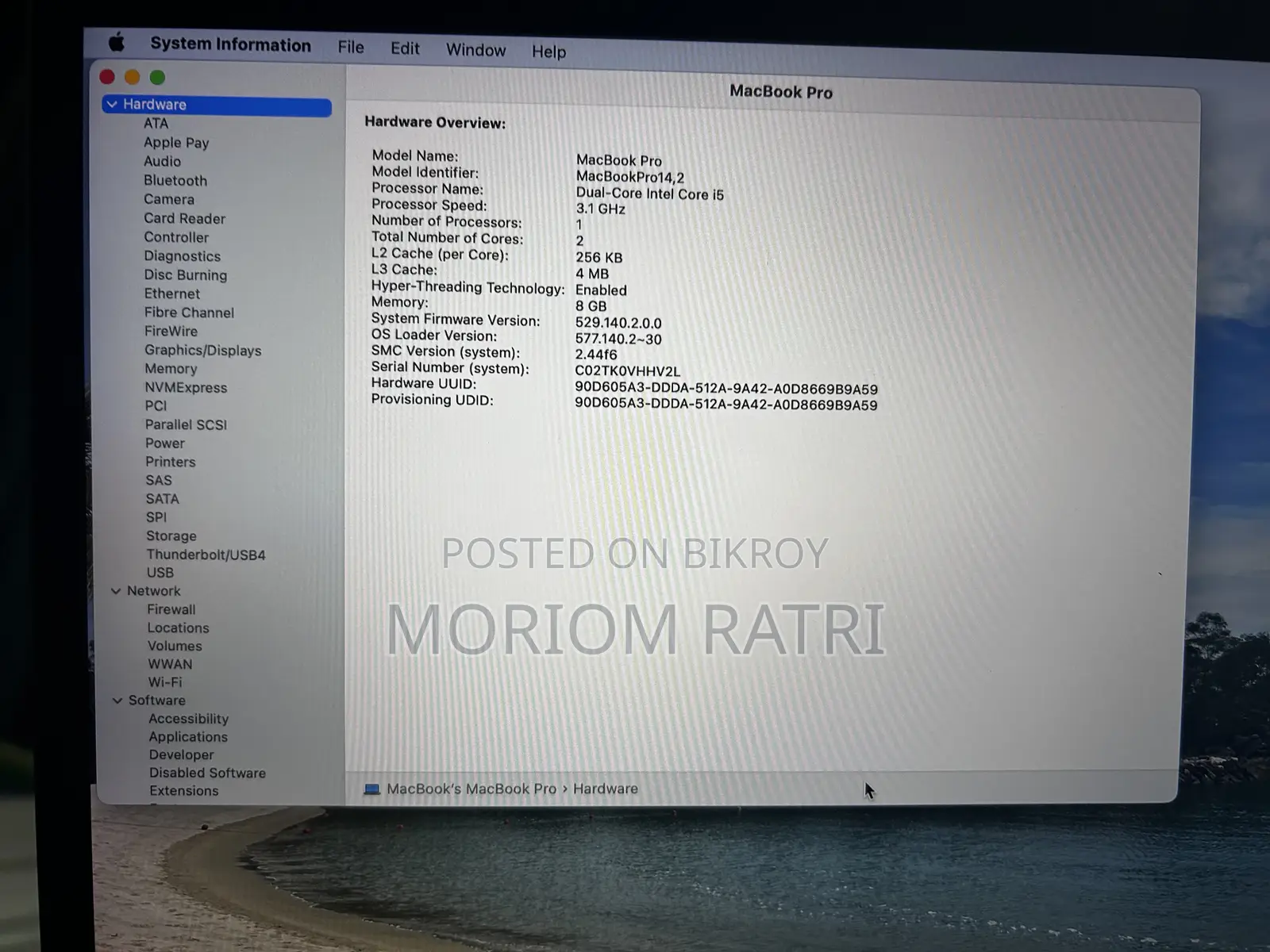This screenshot has height=952, width=1270.
Task: Select Disc Burning in the sidebar
Action: click(186, 275)
